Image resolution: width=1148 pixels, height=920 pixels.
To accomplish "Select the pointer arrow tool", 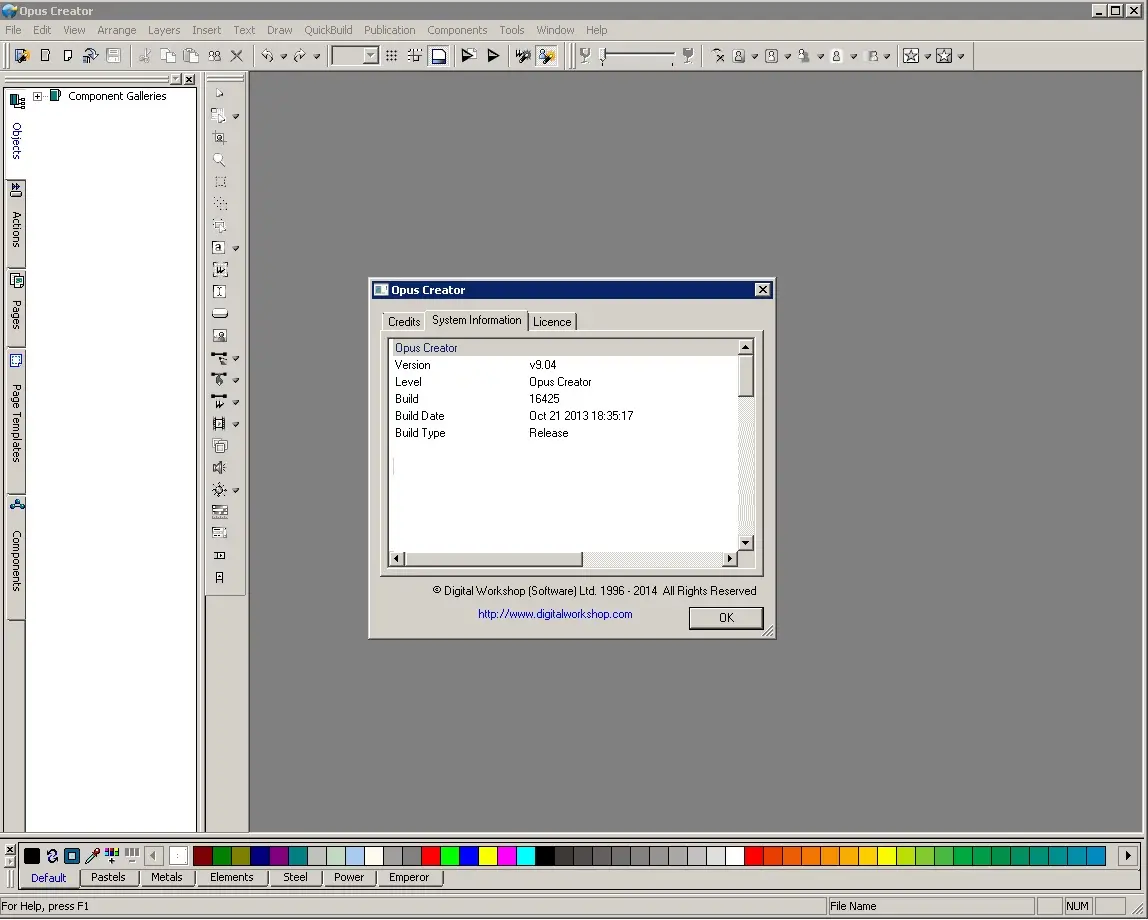I will click(219, 94).
